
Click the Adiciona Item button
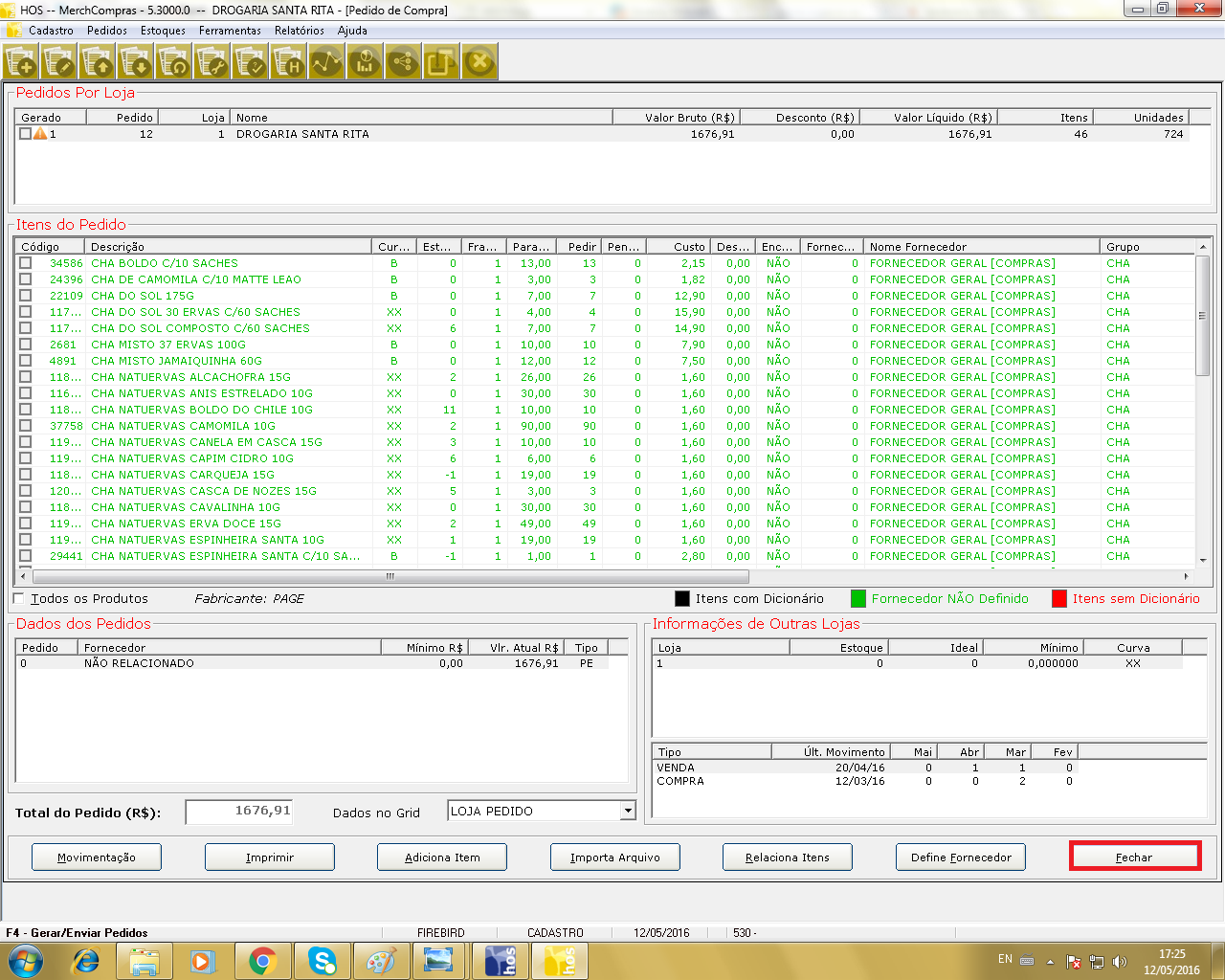coord(442,857)
